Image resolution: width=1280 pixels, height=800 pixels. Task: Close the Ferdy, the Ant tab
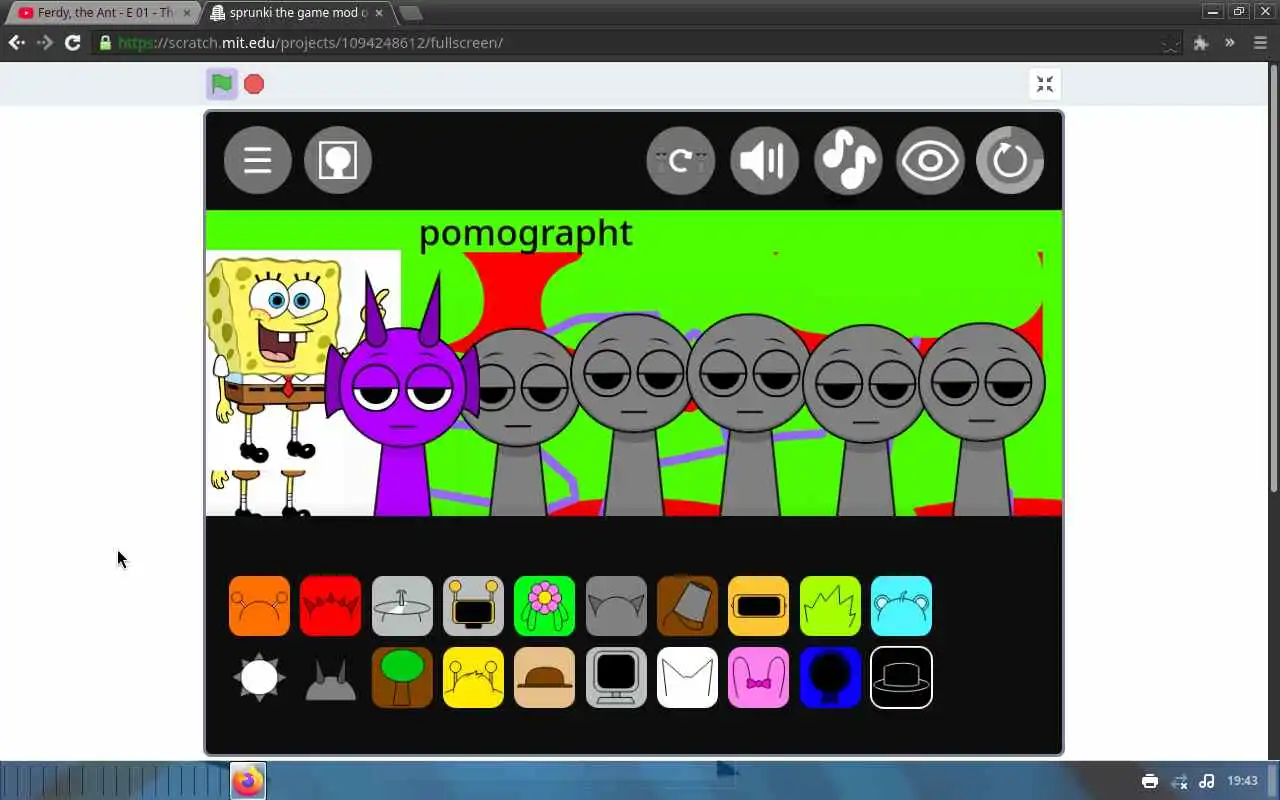point(186,13)
